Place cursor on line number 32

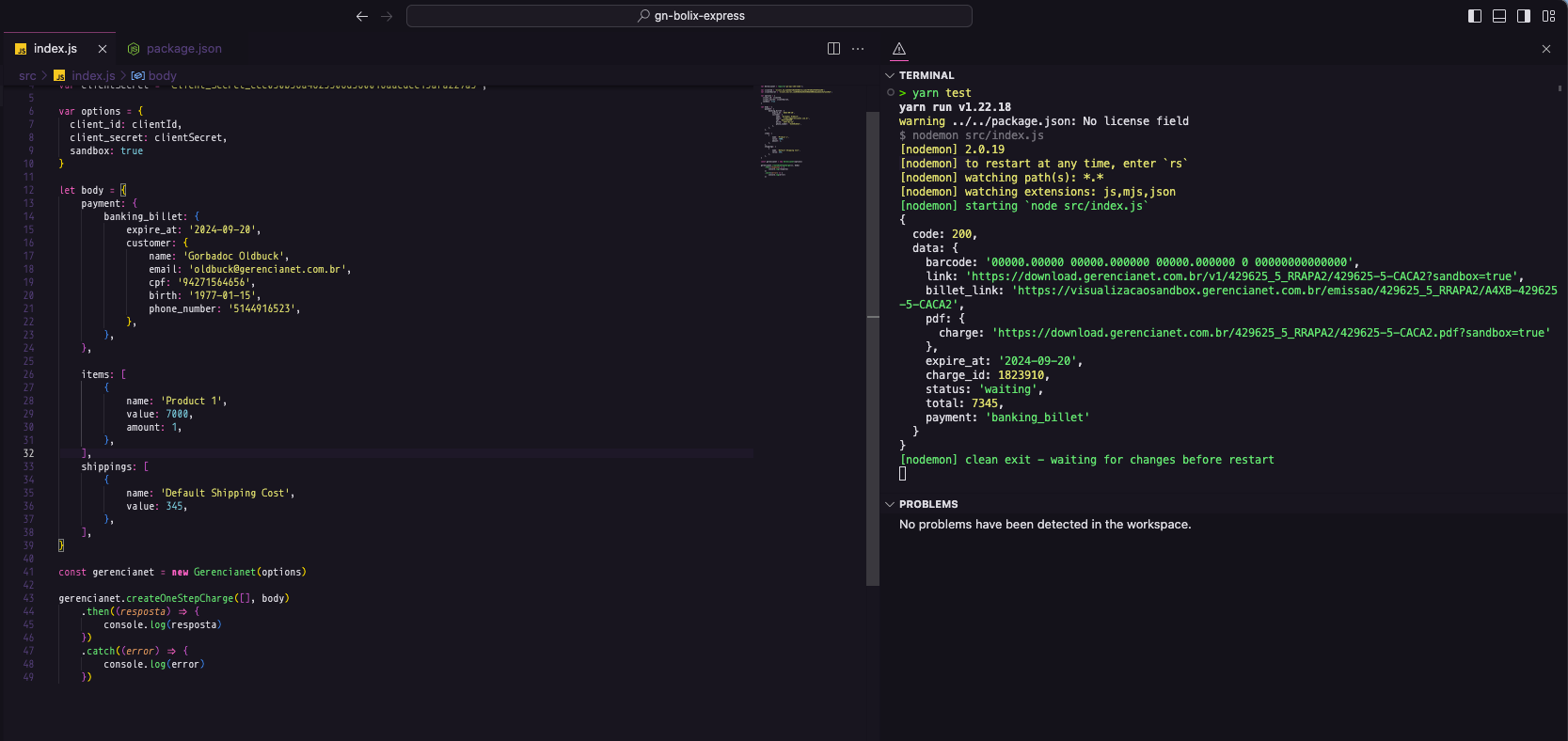click(28, 453)
